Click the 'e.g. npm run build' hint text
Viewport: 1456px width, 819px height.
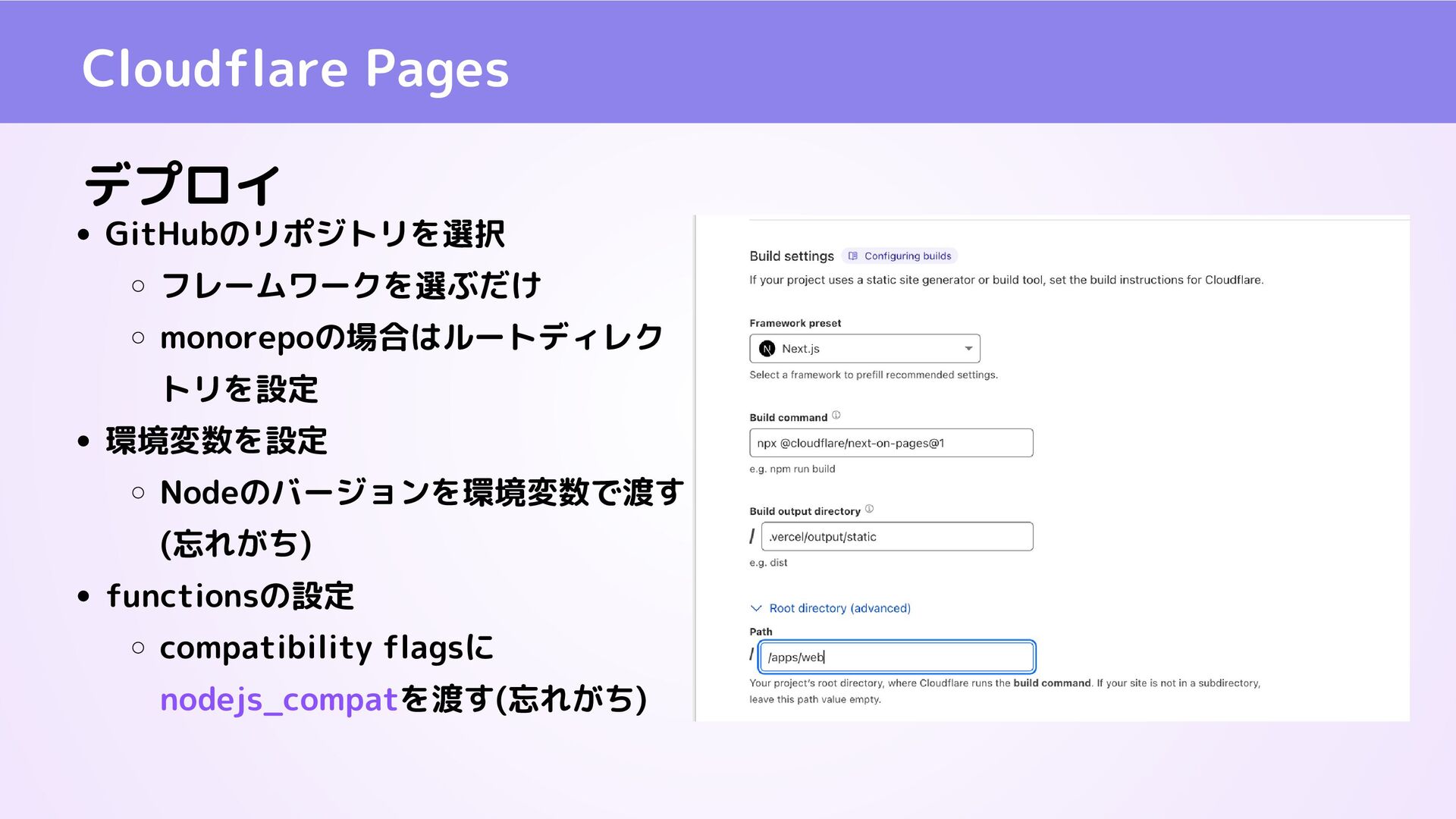(792, 469)
